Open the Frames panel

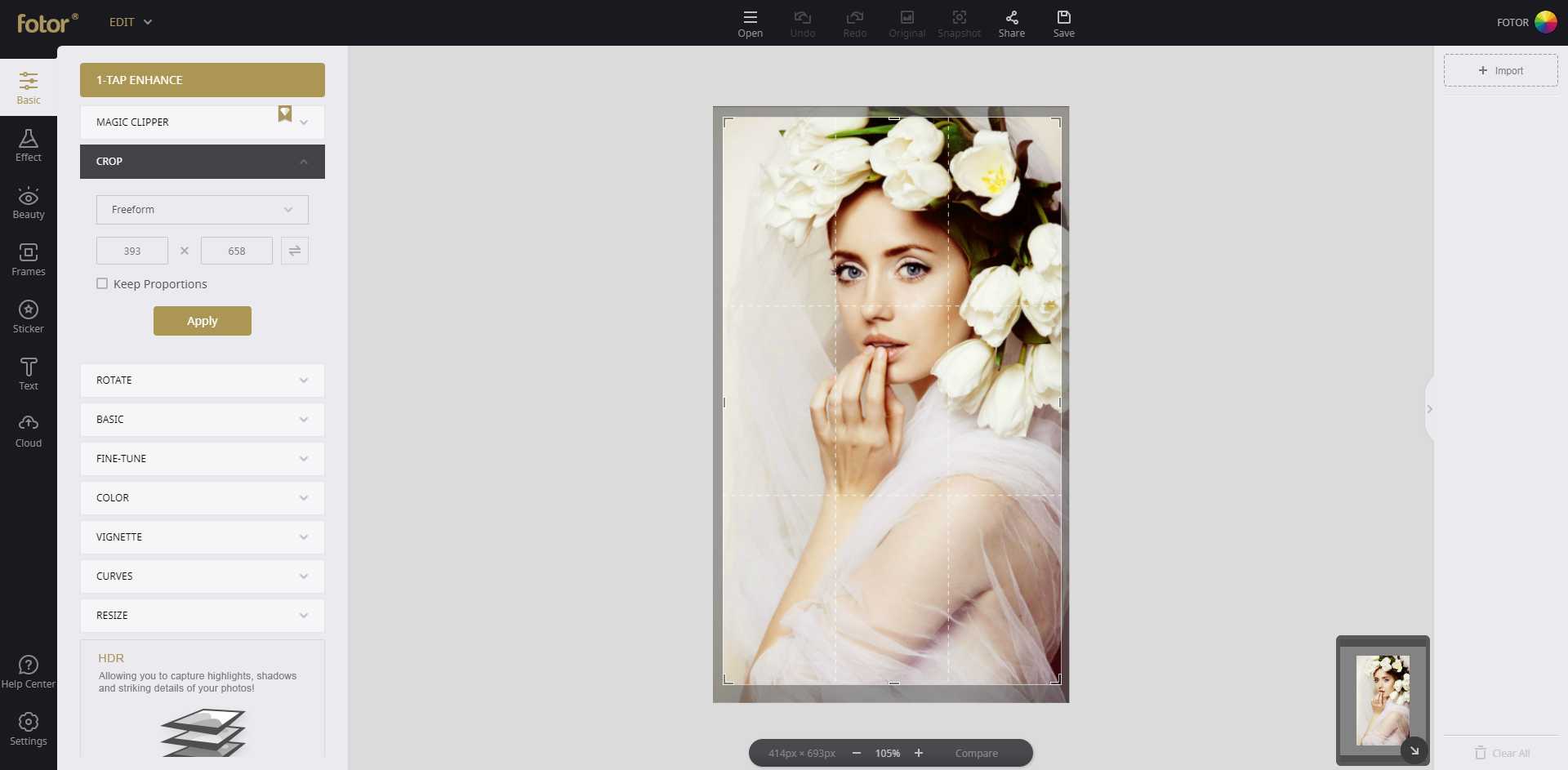[x=29, y=260]
